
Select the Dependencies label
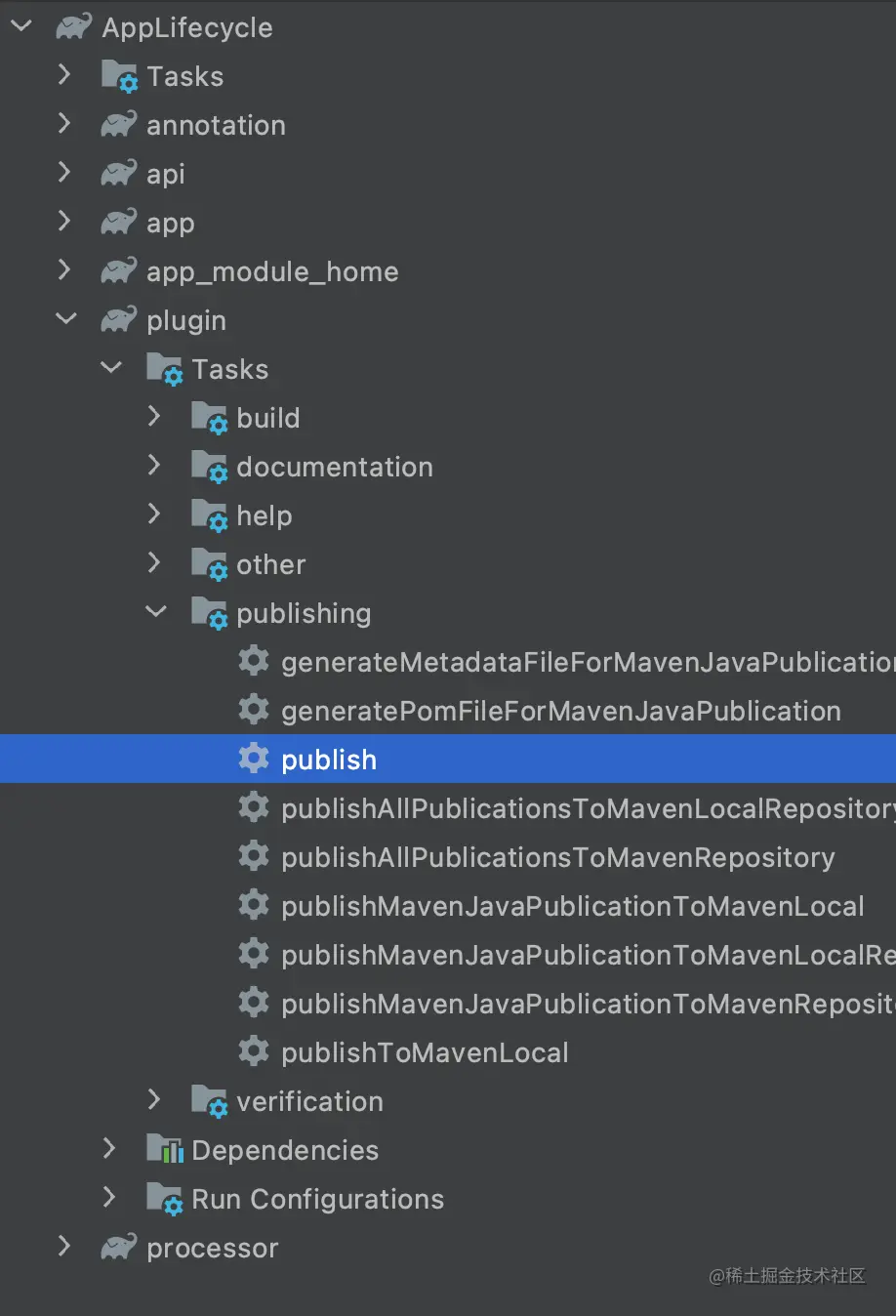(285, 1151)
